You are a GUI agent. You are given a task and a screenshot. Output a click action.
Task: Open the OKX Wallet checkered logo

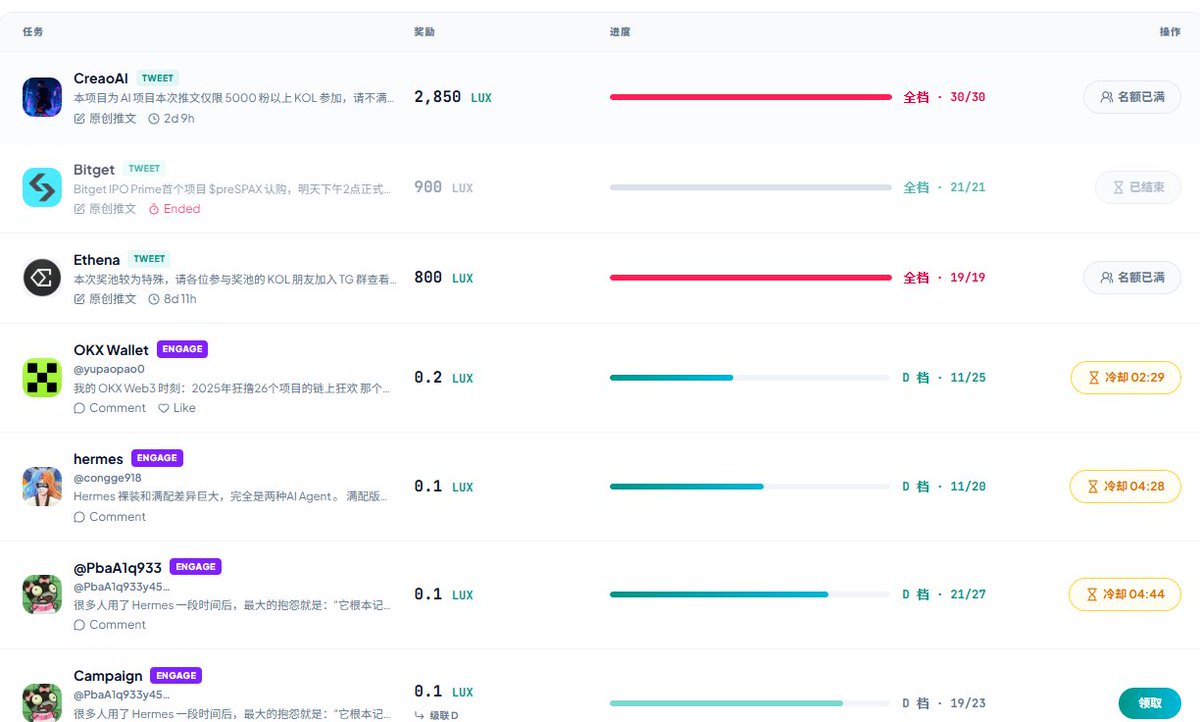tap(42, 377)
